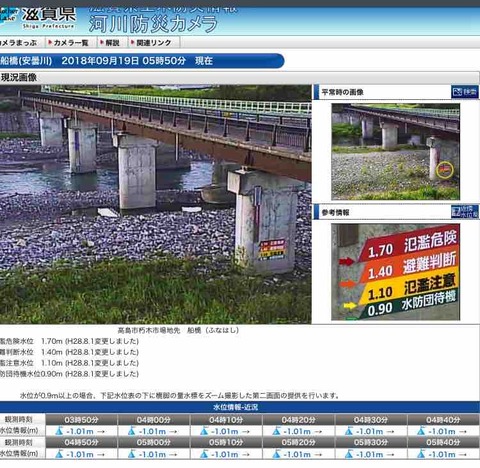Click the water gauge icon under 04時00分
This screenshot has height=468, width=480.
[132, 431]
